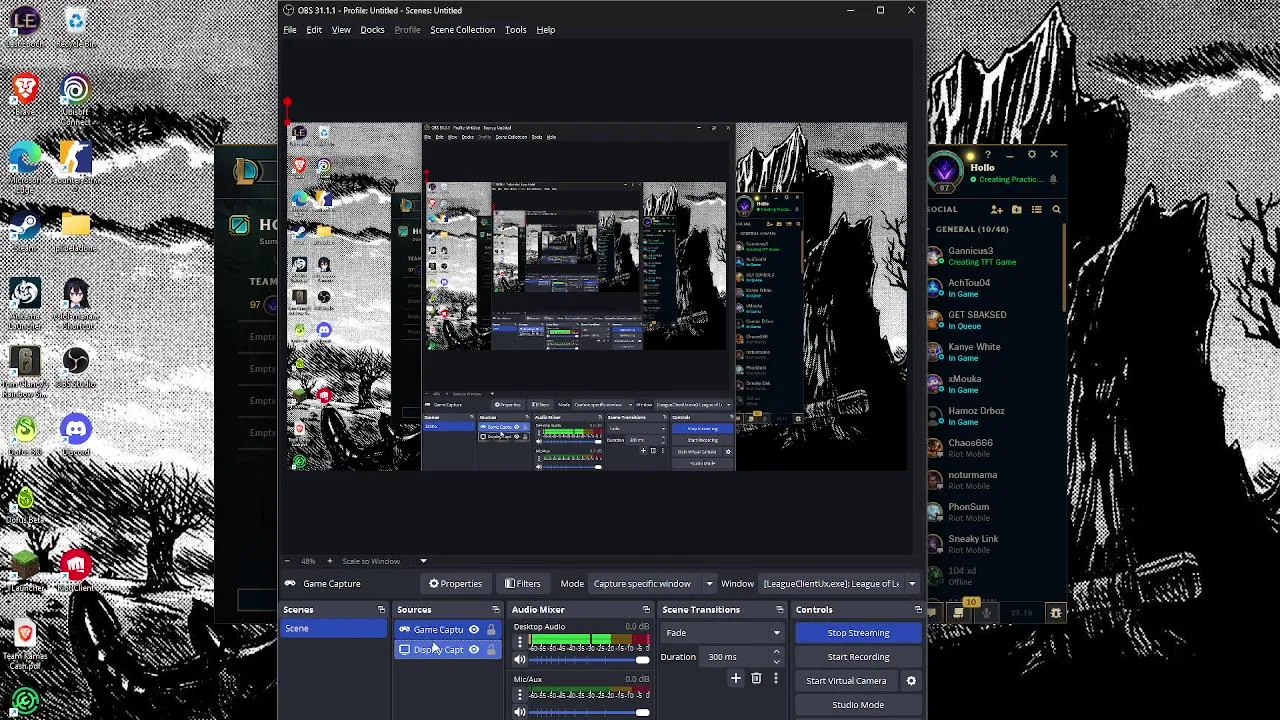
Task: Open Mode dropdown Capture specific window
Action: (x=652, y=584)
